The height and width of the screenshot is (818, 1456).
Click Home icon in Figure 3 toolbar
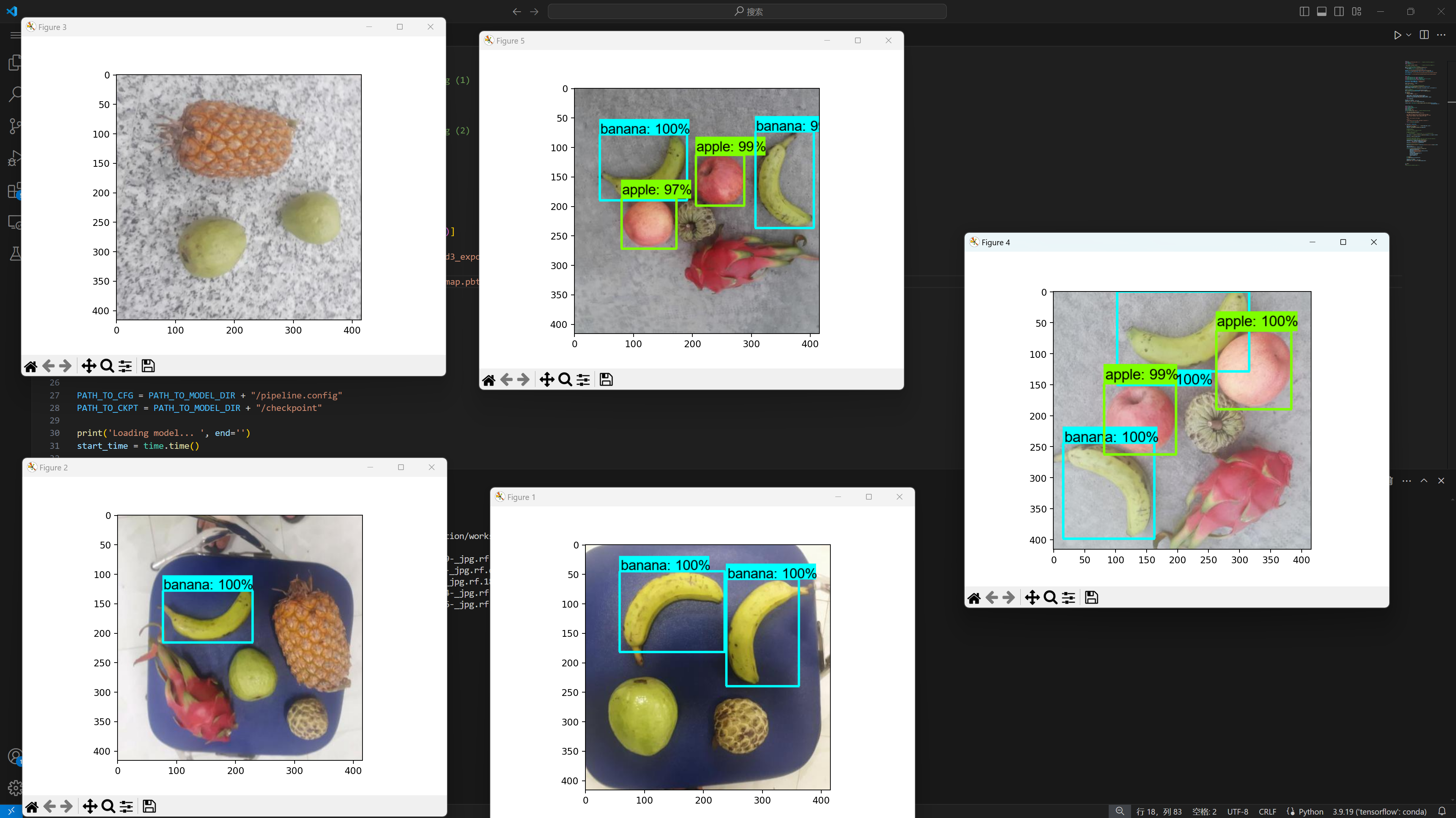tap(30, 366)
